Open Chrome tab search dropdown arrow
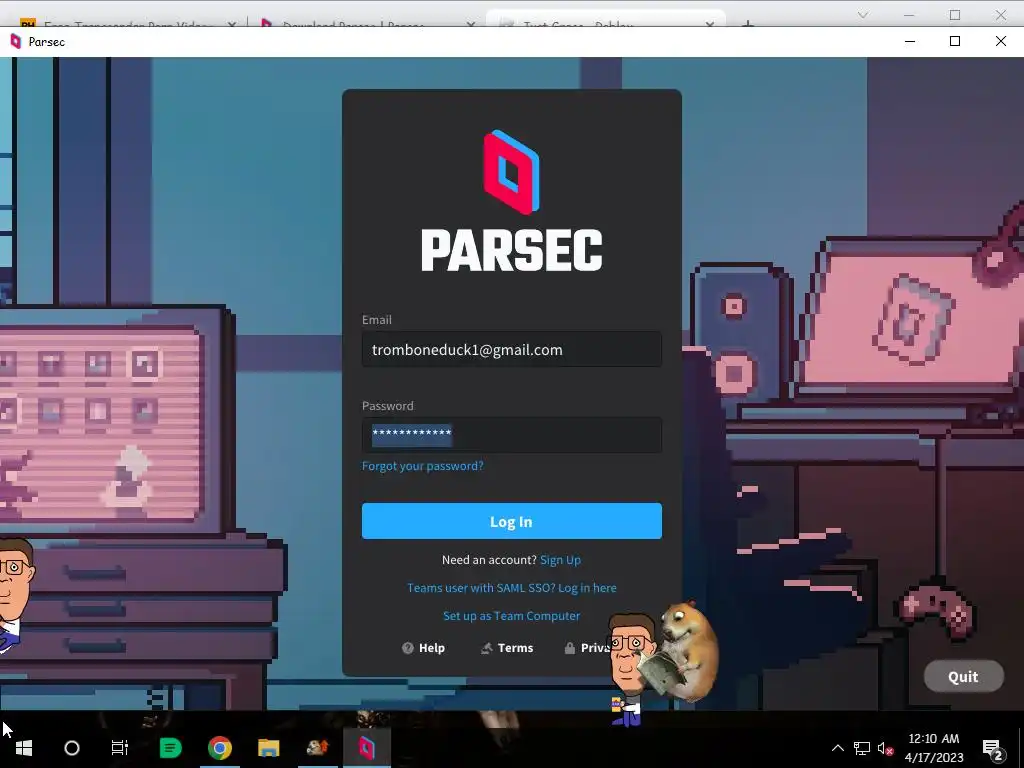The image size is (1024, 768). coord(863,14)
